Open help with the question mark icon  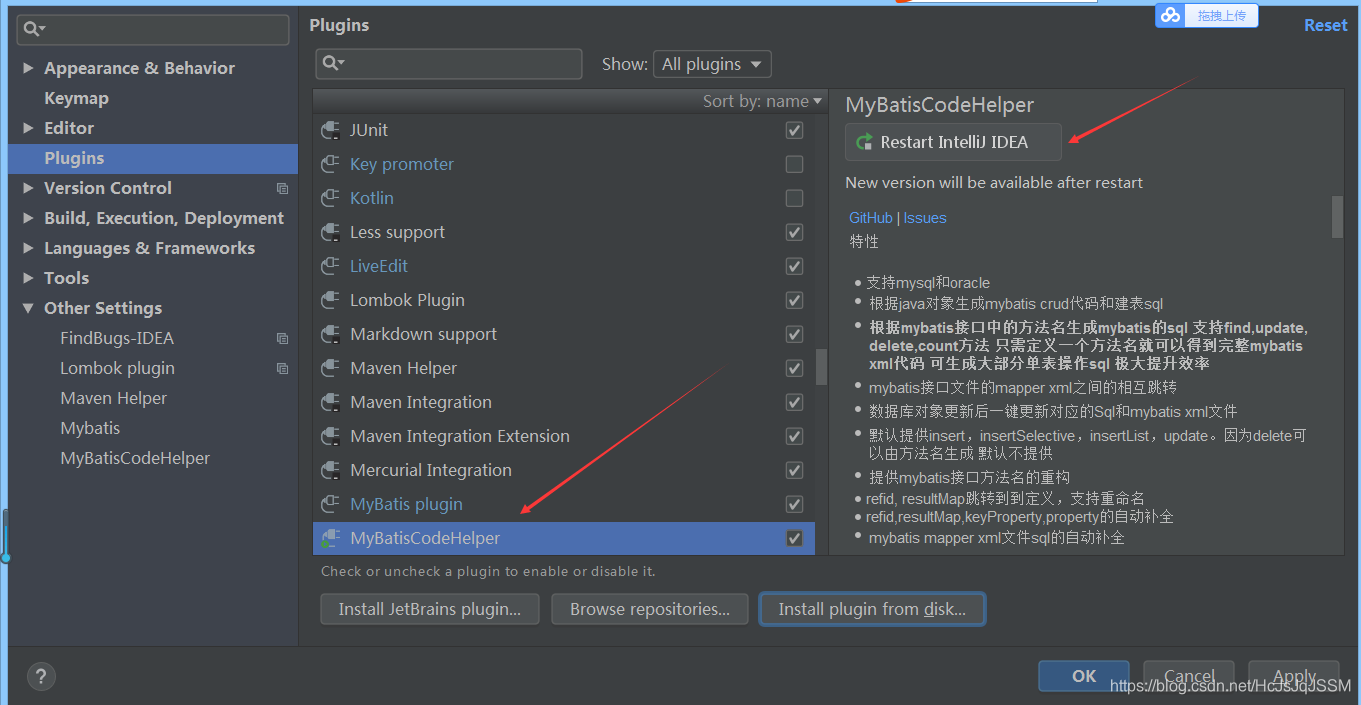(x=41, y=676)
